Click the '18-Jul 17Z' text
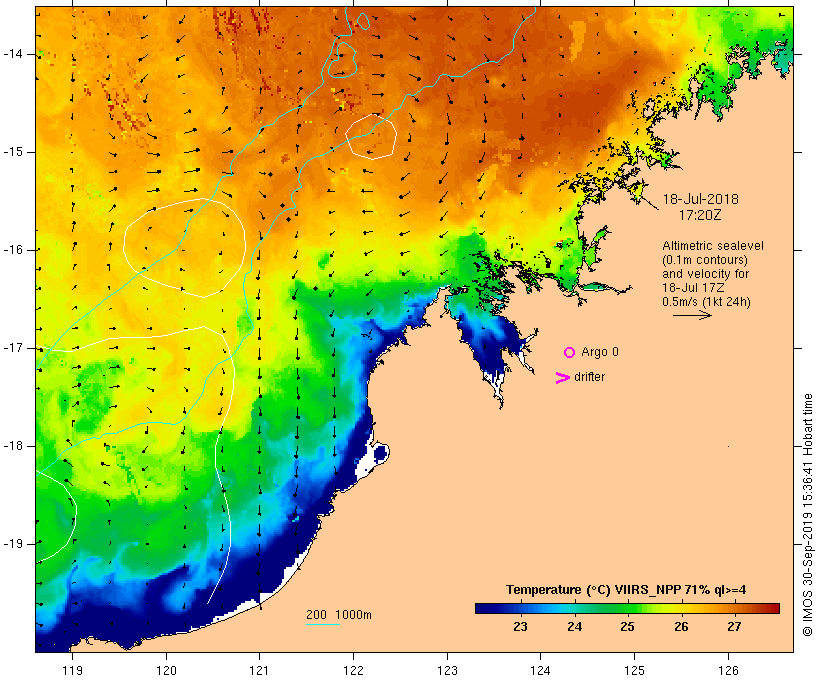This screenshot has height=680, width=820. [x=693, y=288]
